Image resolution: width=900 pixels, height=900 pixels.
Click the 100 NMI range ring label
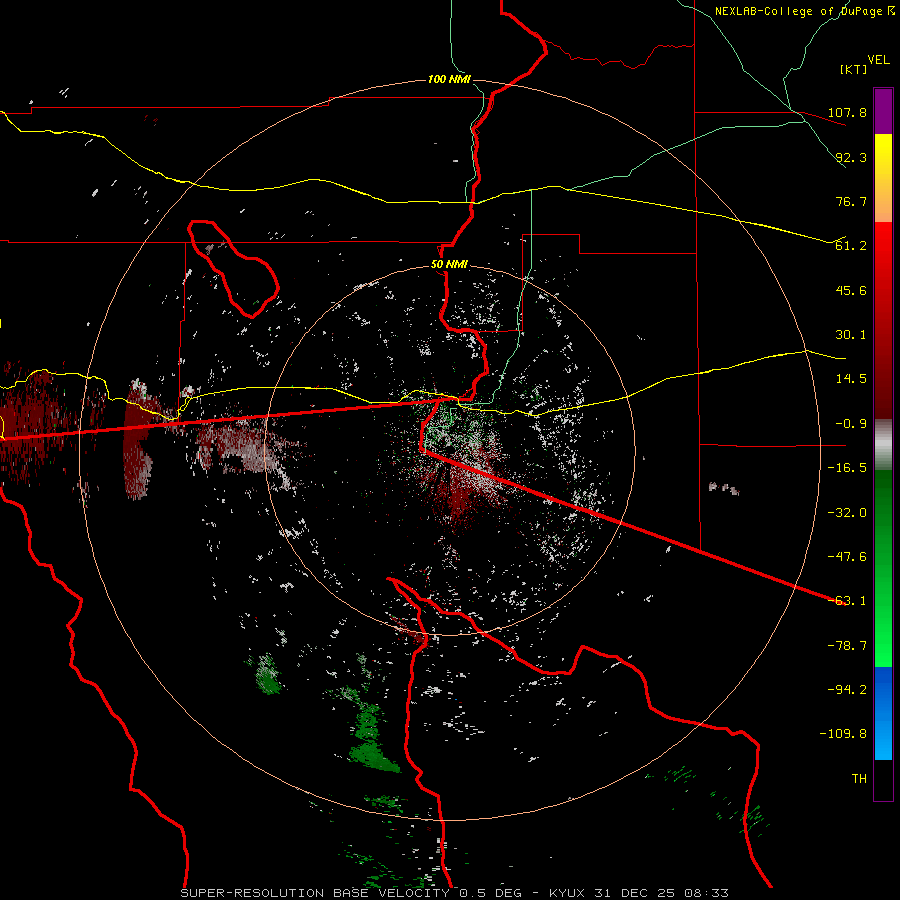449,79
